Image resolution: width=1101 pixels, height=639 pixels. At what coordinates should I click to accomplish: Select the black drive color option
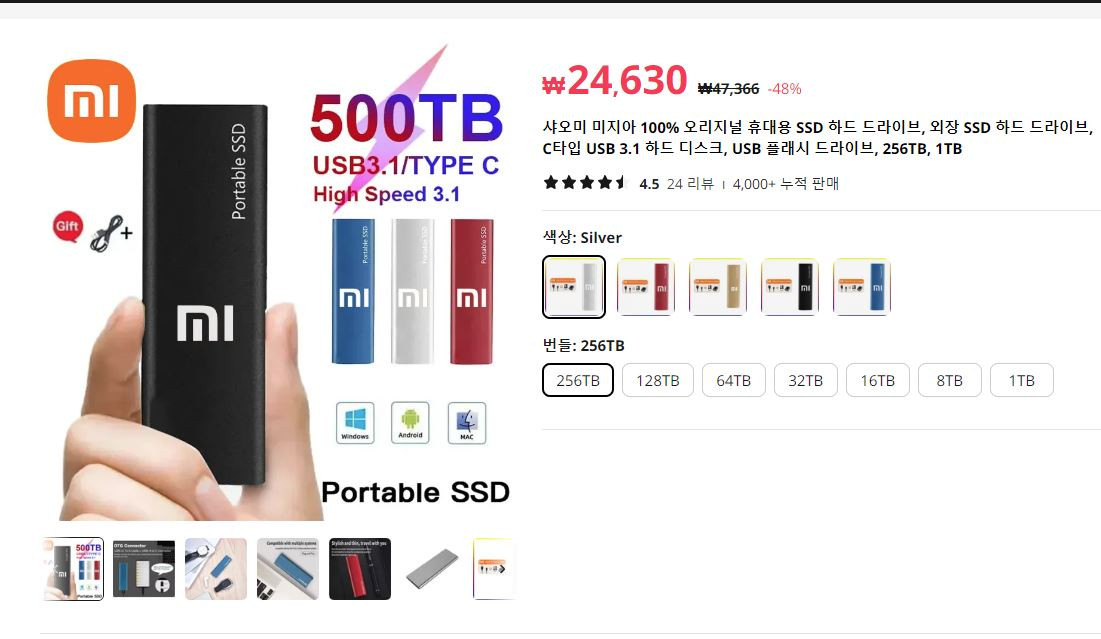[x=789, y=286]
